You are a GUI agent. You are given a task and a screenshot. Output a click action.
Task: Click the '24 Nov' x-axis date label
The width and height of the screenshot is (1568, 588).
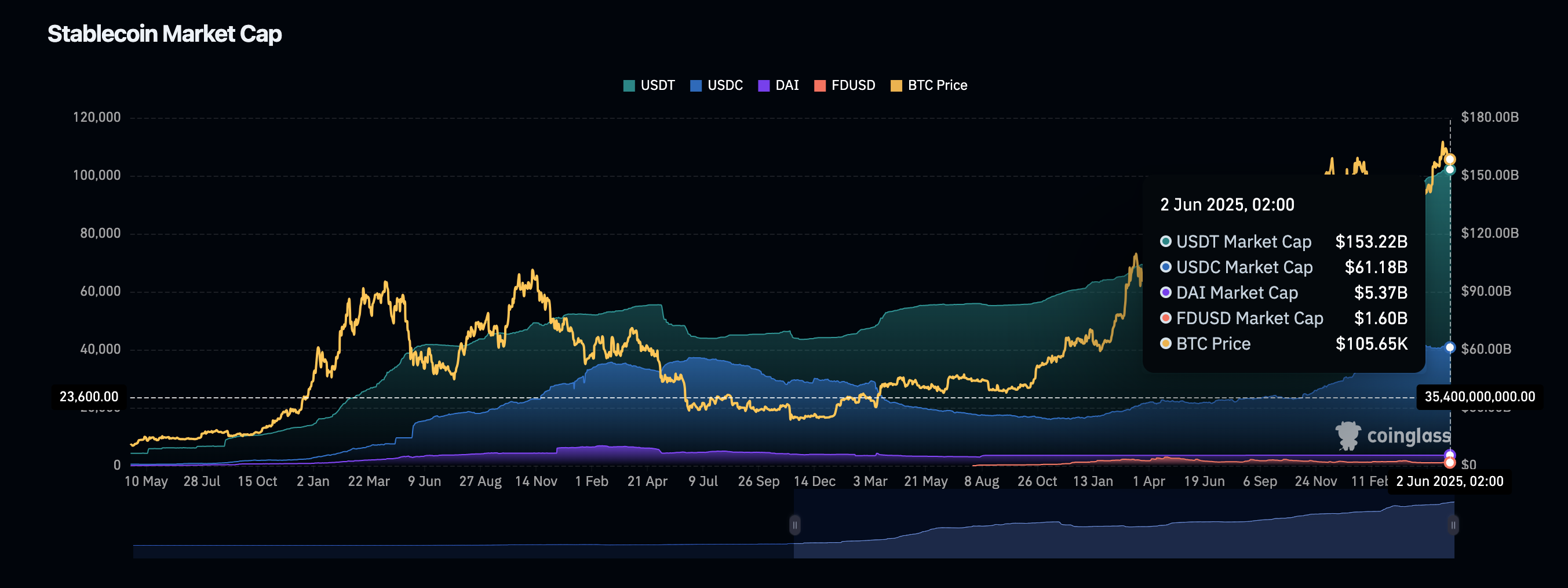point(1315,481)
